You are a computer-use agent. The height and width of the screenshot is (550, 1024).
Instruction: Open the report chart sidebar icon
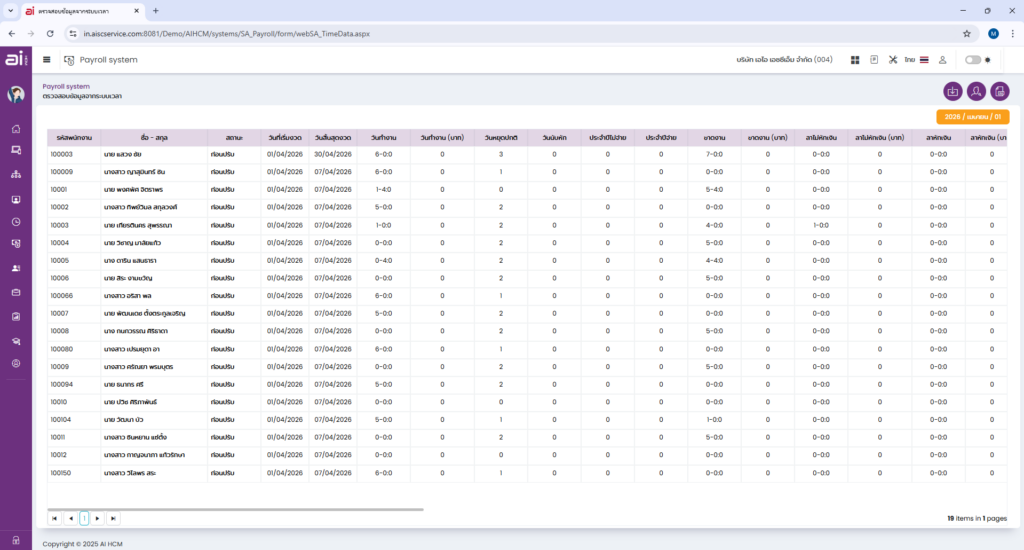pyautogui.click(x=16, y=317)
